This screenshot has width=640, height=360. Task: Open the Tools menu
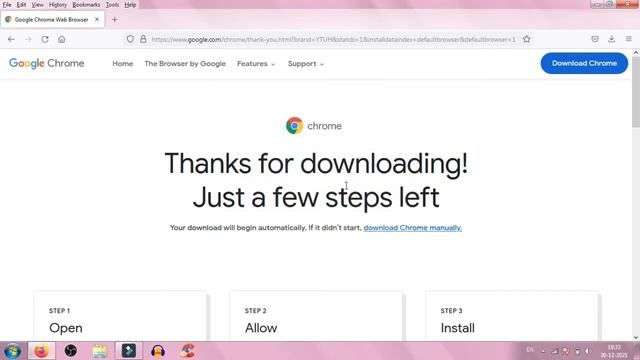[112, 5]
